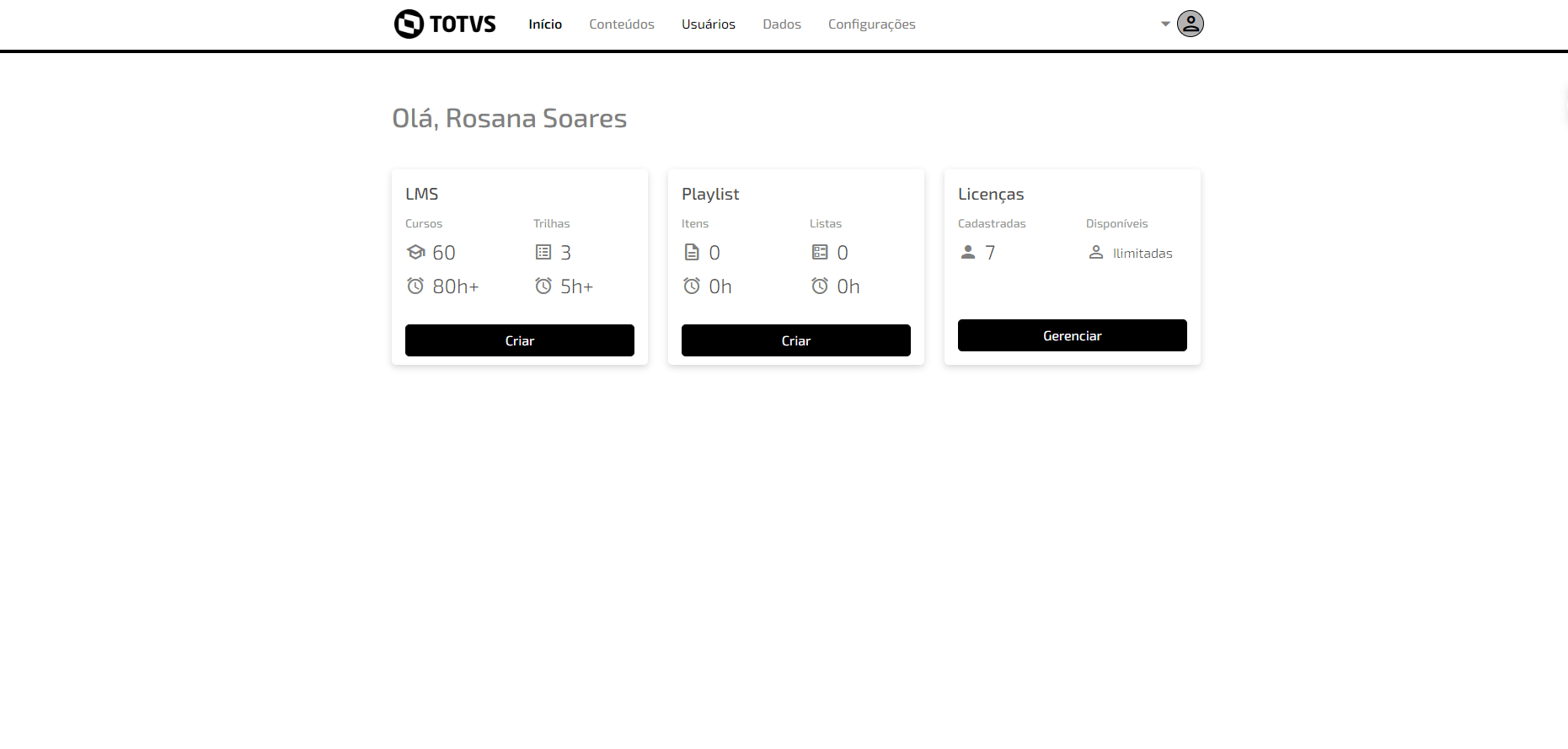Image resolution: width=1568 pixels, height=749 pixels.
Task: Click the LMS card title
Action: tap(422, 194)
